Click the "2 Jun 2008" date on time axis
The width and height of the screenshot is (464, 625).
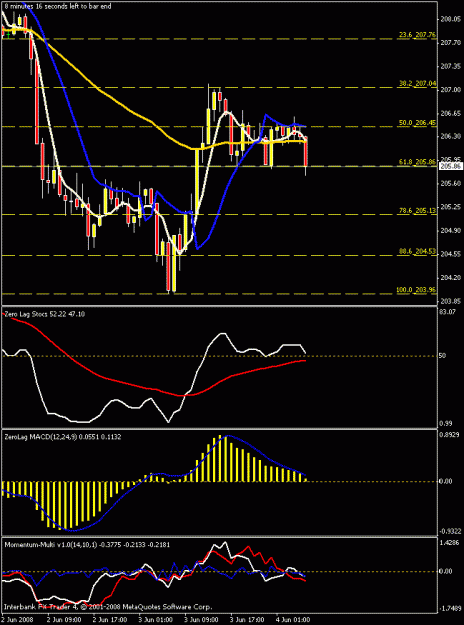pos(16,620)
